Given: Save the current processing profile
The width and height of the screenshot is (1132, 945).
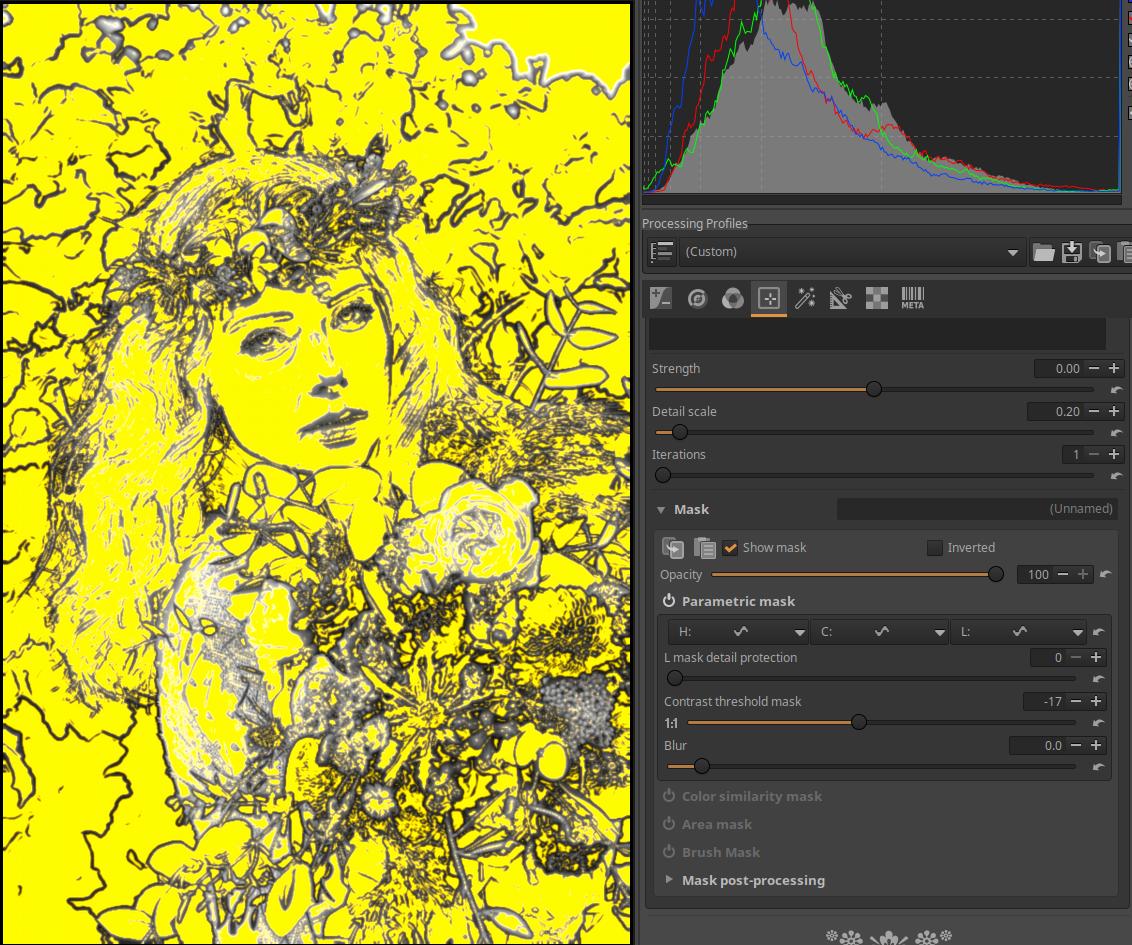Looking at the screenshot, I should tap(1071, 252).
